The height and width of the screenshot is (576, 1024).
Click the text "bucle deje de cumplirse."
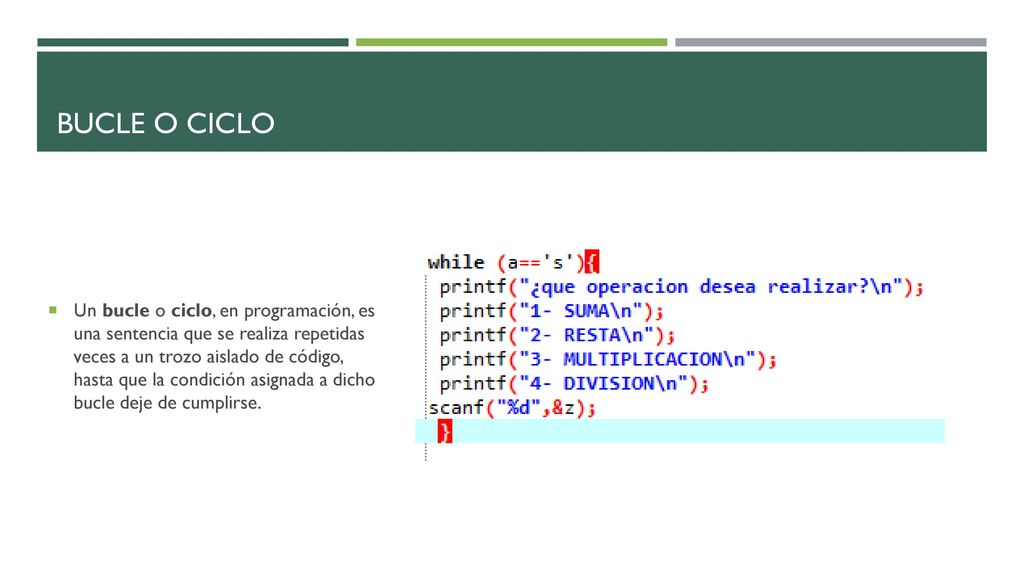tap(167, 403)
